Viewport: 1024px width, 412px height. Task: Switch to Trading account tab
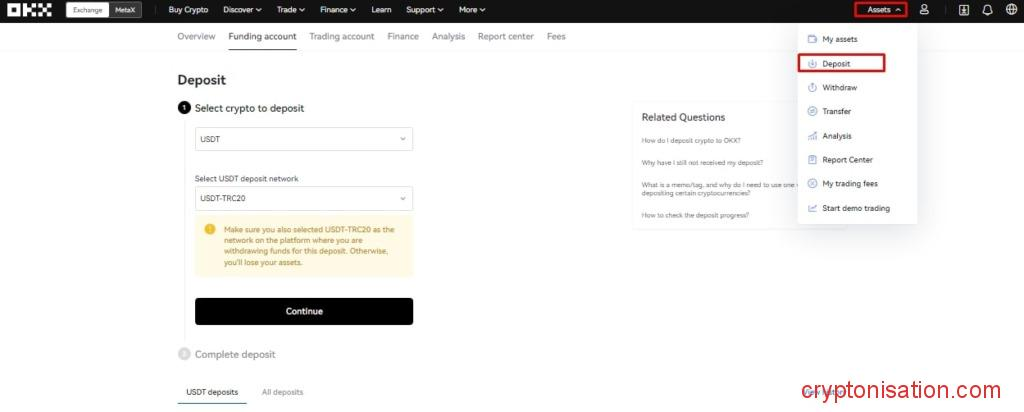click(341, 36)
